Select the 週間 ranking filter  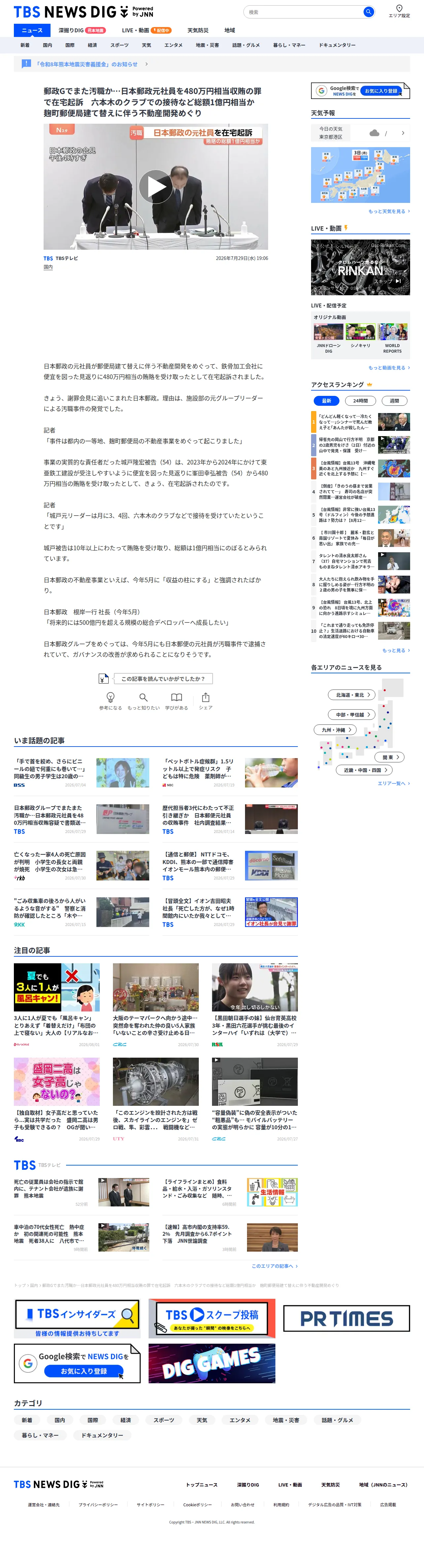(x=394, y=400)
